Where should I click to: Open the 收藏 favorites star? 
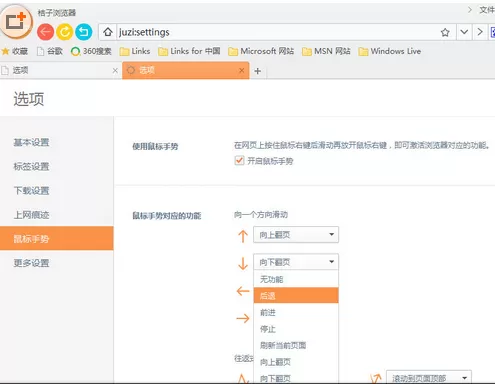click(x=15, y=51)
